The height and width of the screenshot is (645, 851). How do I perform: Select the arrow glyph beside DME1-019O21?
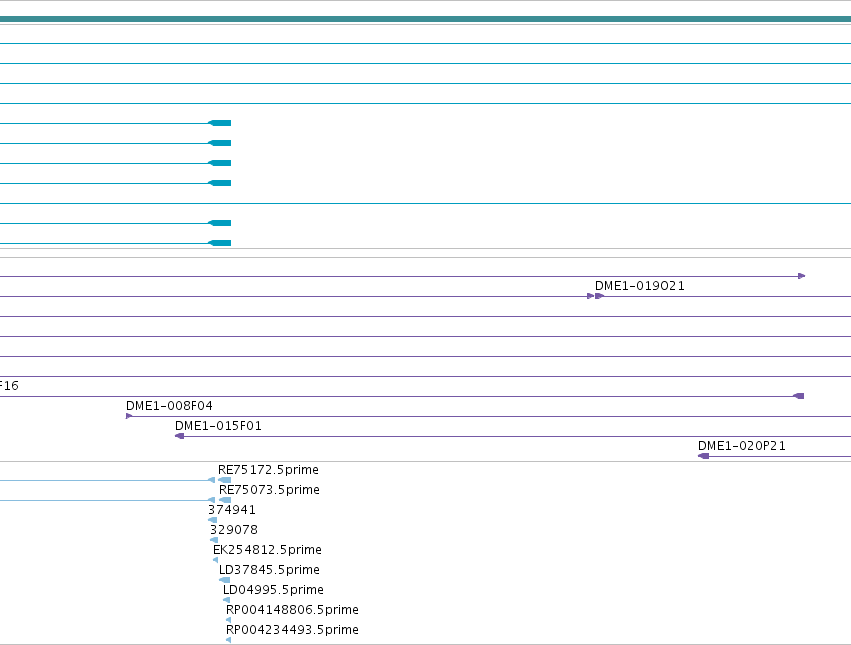(x=599, y=296)
